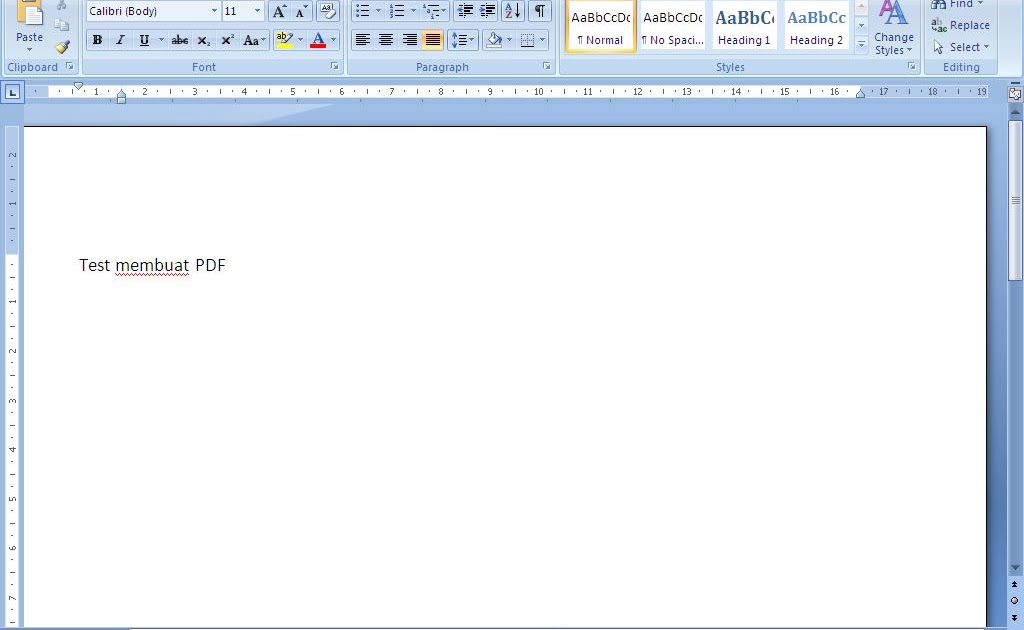Click Shading paint bucket icon

tap(494, 40)
